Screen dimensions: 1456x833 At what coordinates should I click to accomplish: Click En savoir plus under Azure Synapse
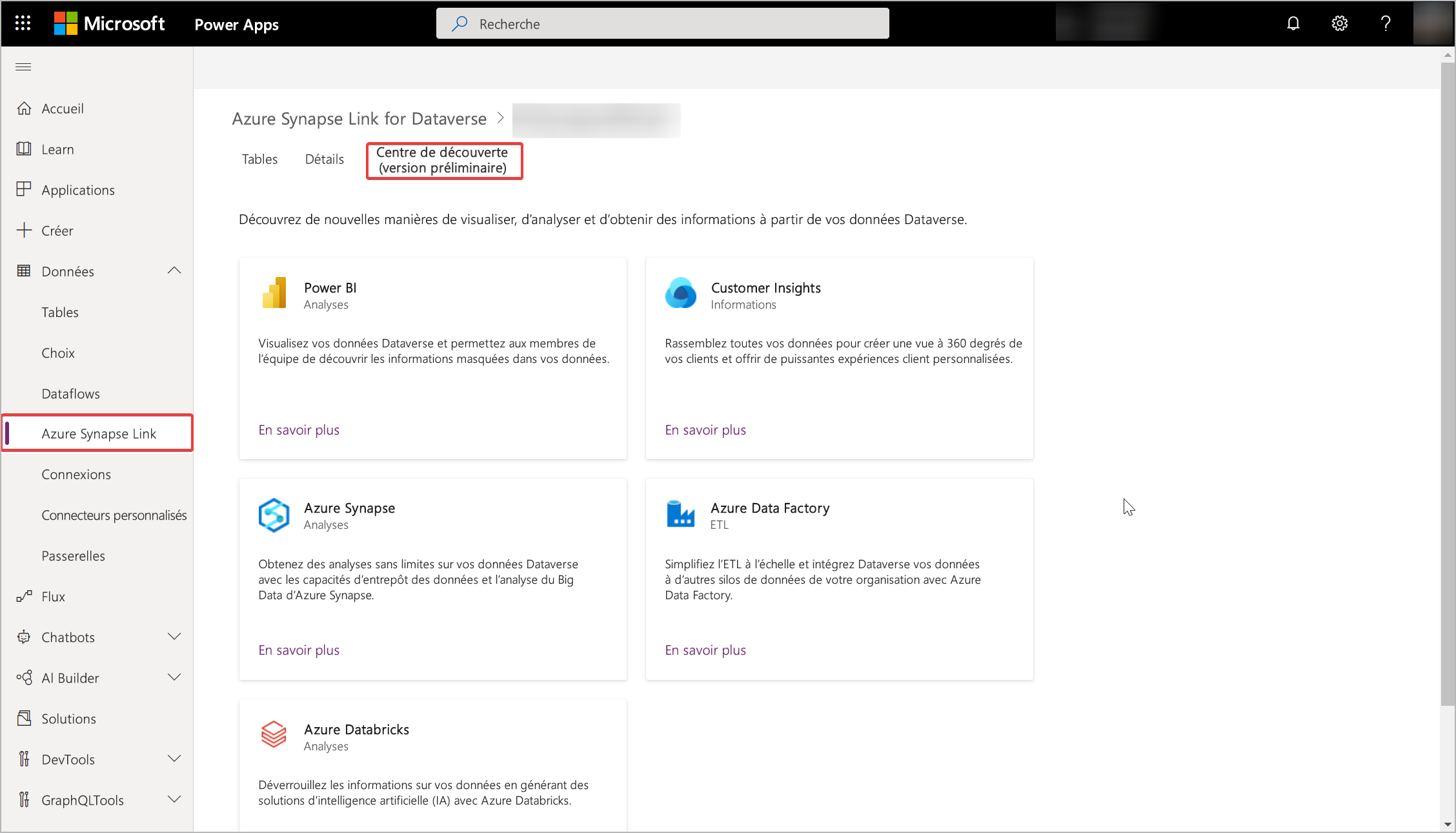(x=299, y=650)
